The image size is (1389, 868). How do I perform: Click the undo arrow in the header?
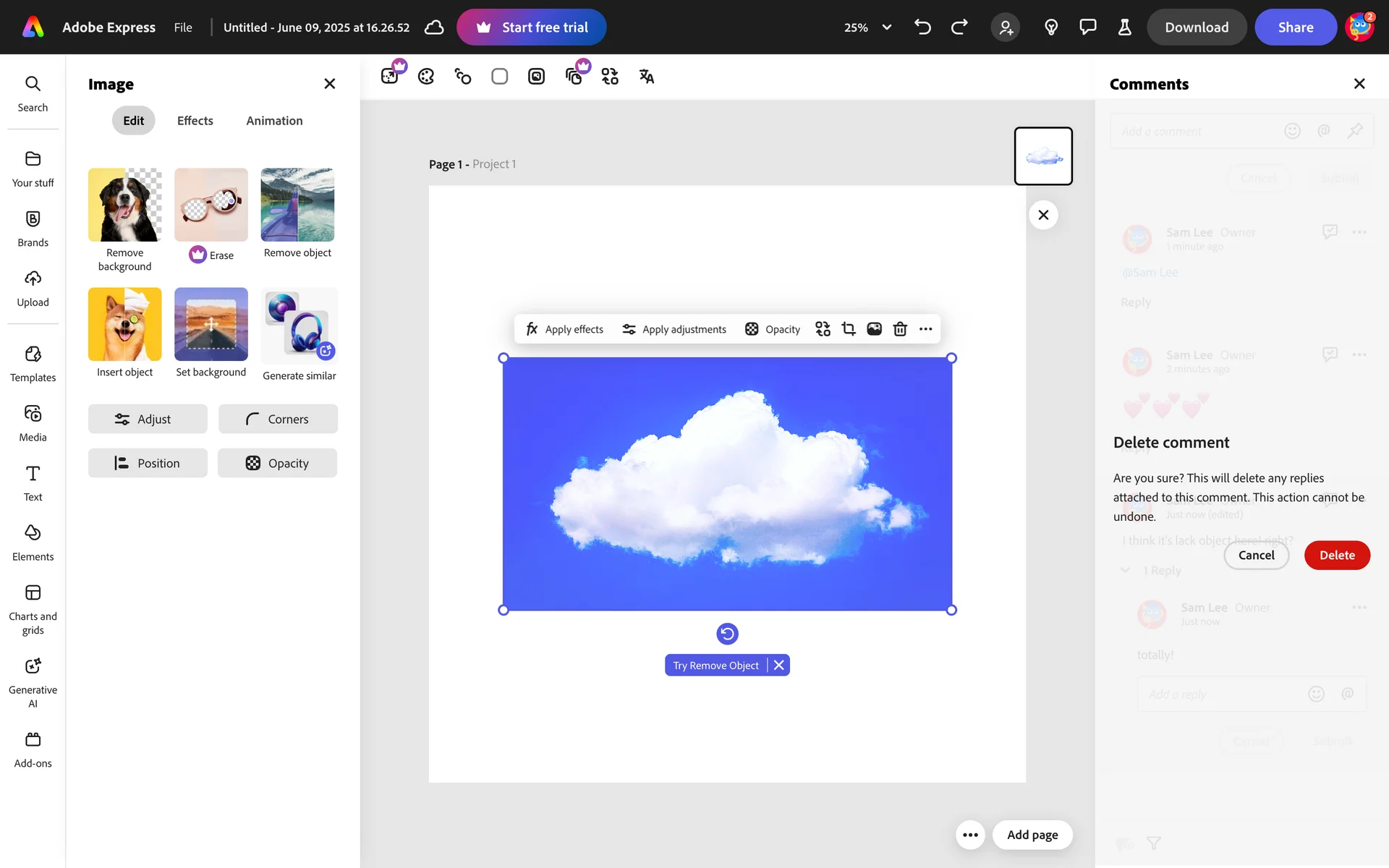(x=922, y=27)
